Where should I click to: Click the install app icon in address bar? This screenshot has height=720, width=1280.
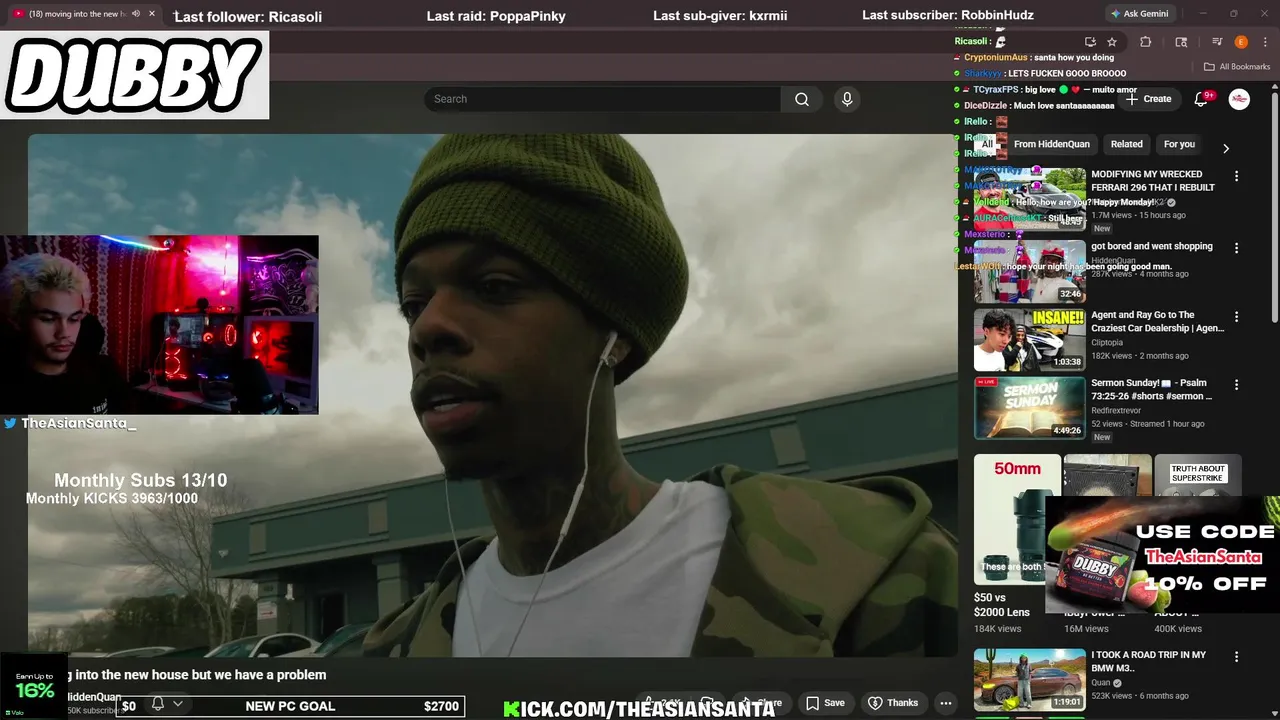pos(1090,42)
